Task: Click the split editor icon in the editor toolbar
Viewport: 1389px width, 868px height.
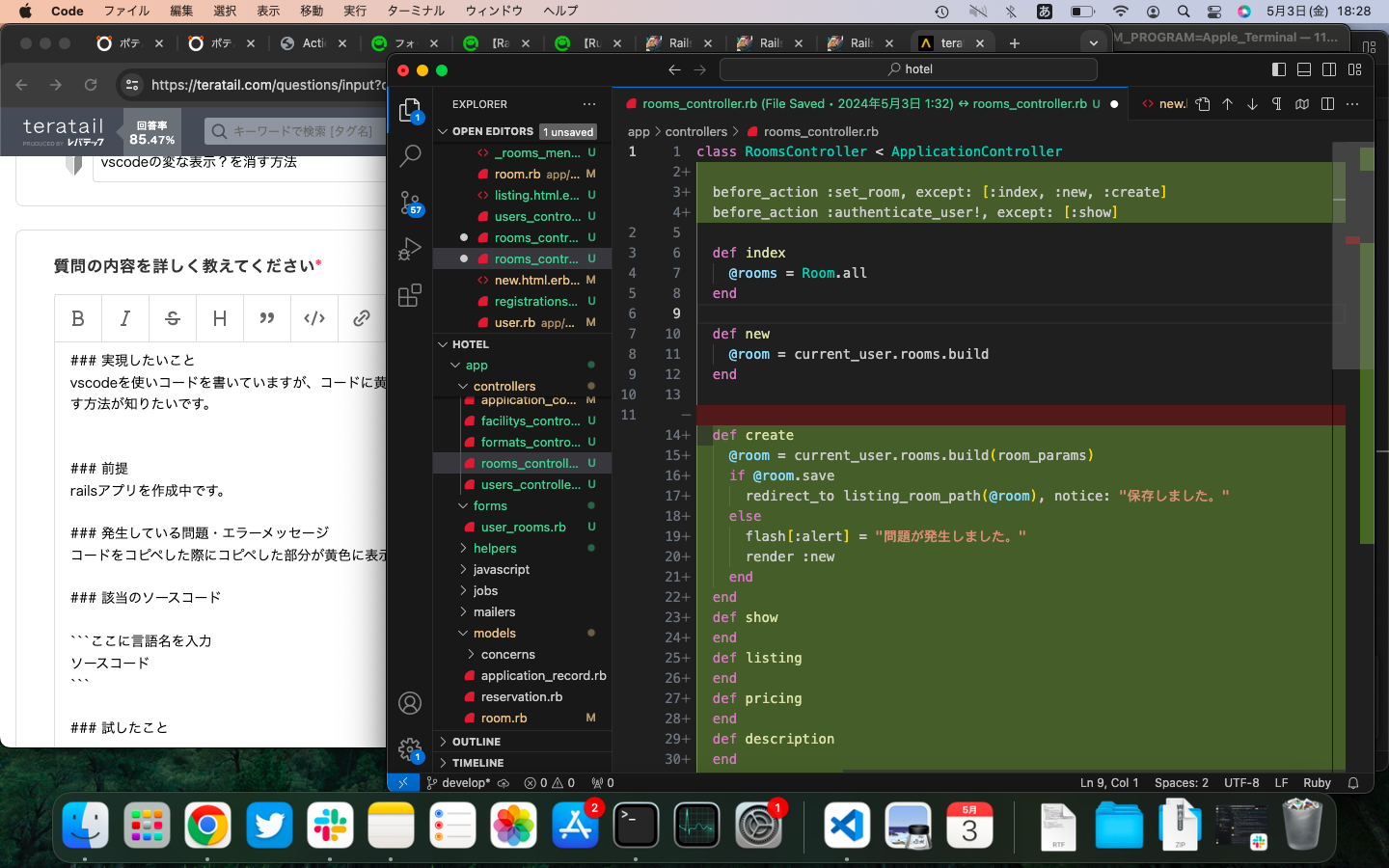Action: pyautogui.click(x=1327, y=104)
